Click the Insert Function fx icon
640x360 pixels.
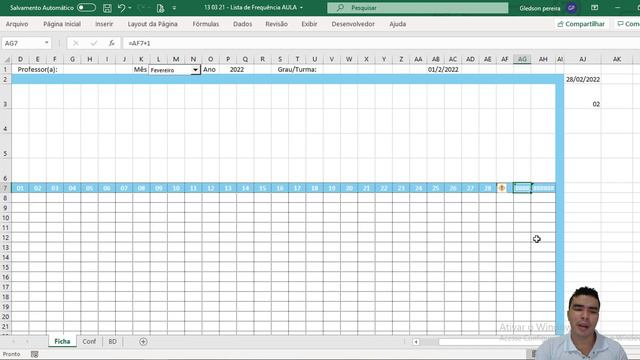[111, 43]
